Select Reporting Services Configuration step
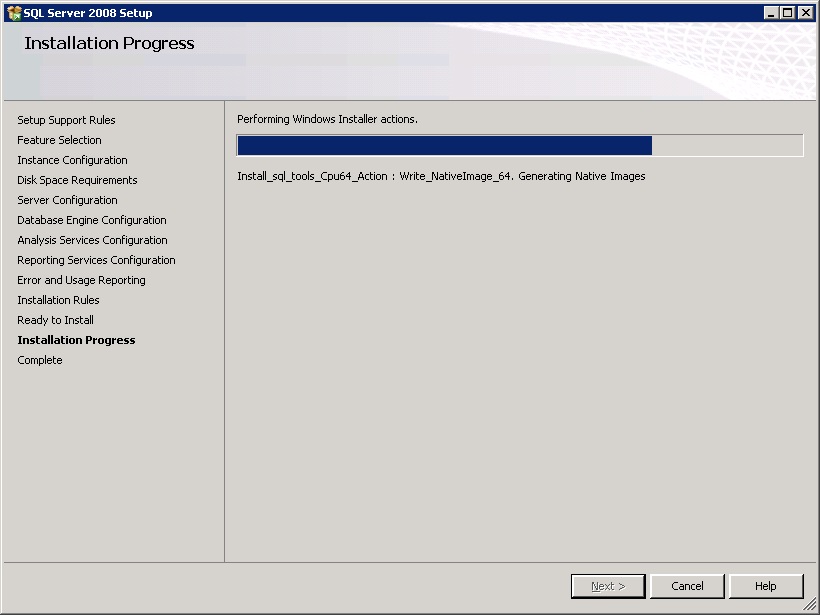Image resolution: width=820 pixels, height=615 pixels. click(96, 260)
